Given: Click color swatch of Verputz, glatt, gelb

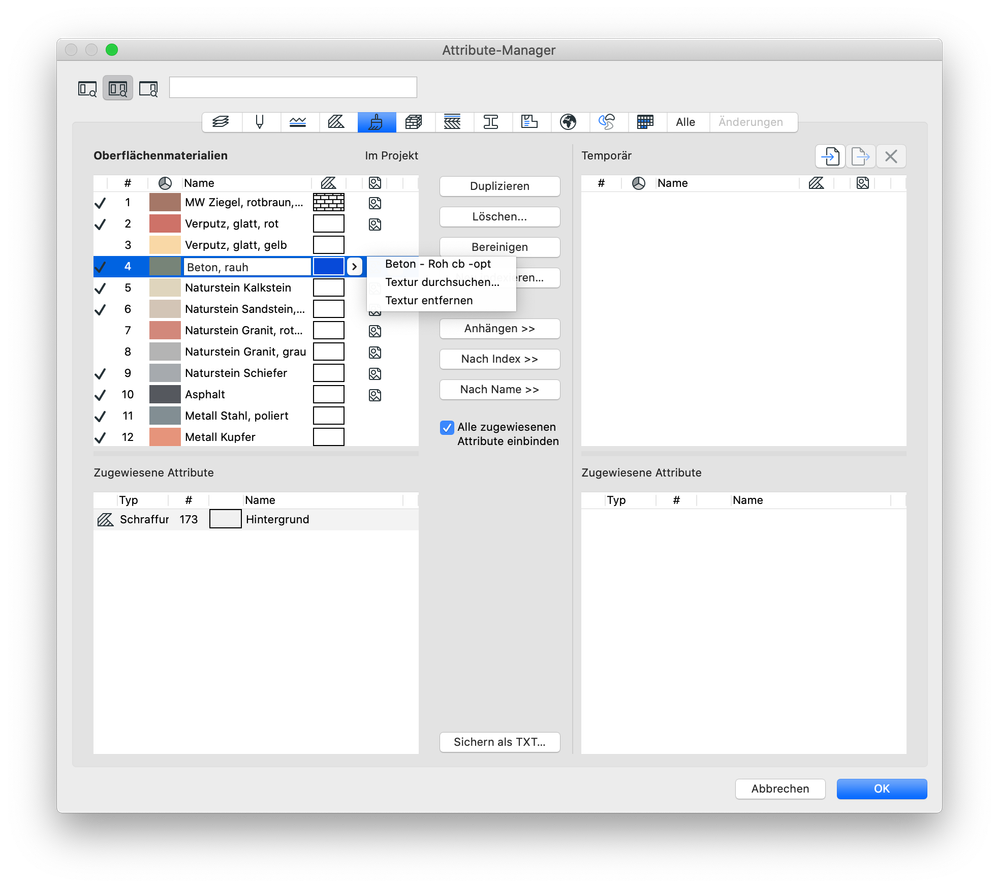Looking at the screenshot, I should 165,245.
